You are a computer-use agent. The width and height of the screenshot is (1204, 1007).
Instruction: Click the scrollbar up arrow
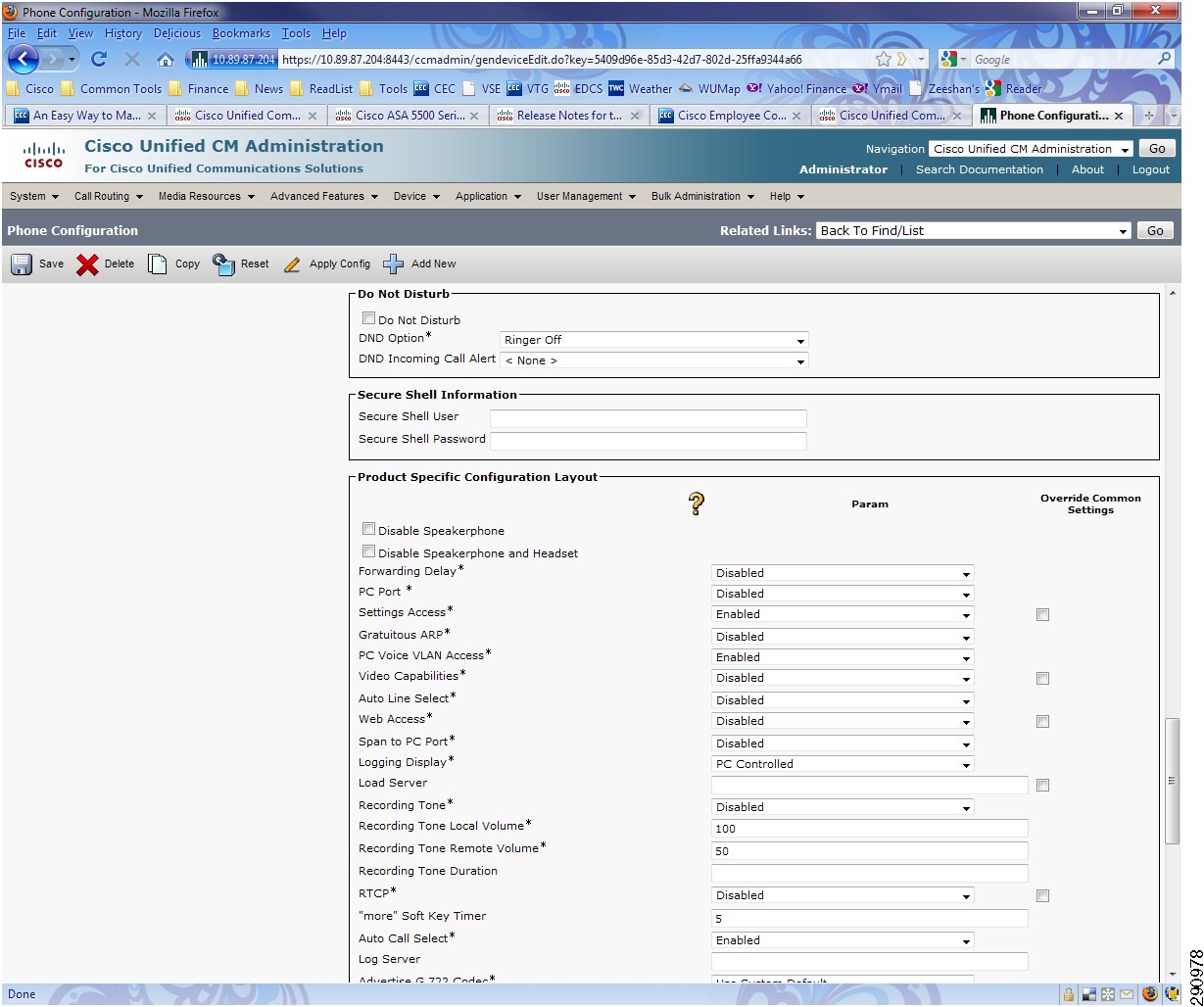[1172, 294]
